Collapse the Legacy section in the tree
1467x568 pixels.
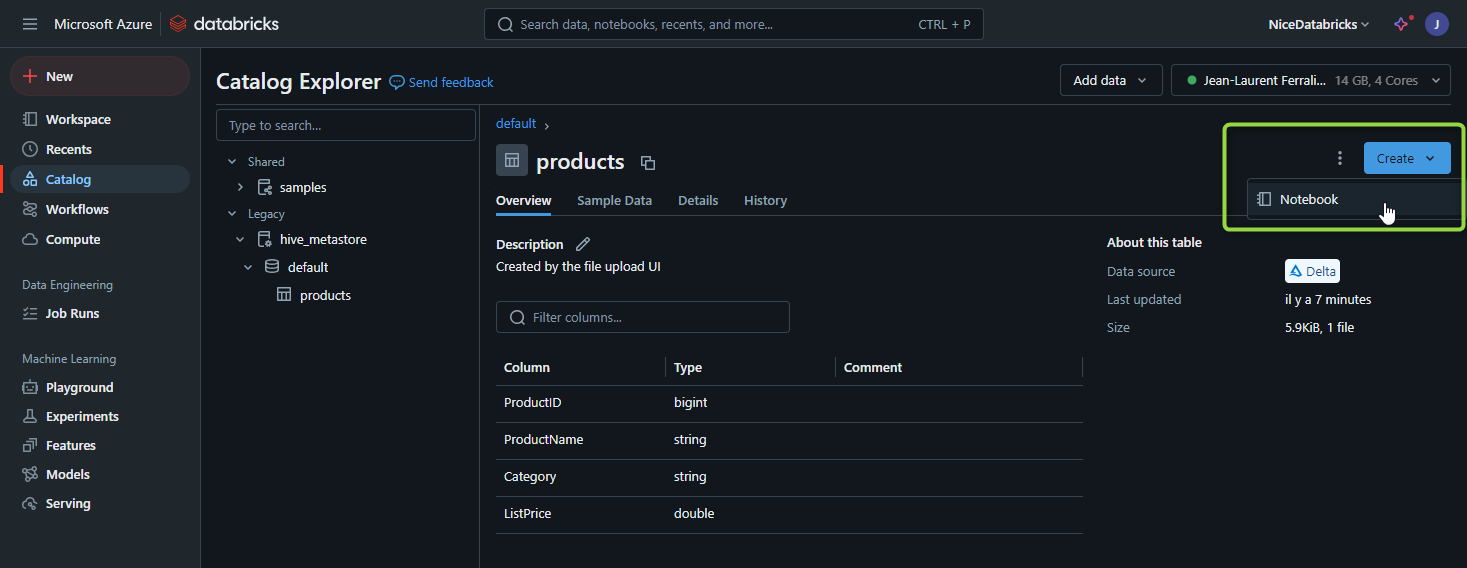232,213
